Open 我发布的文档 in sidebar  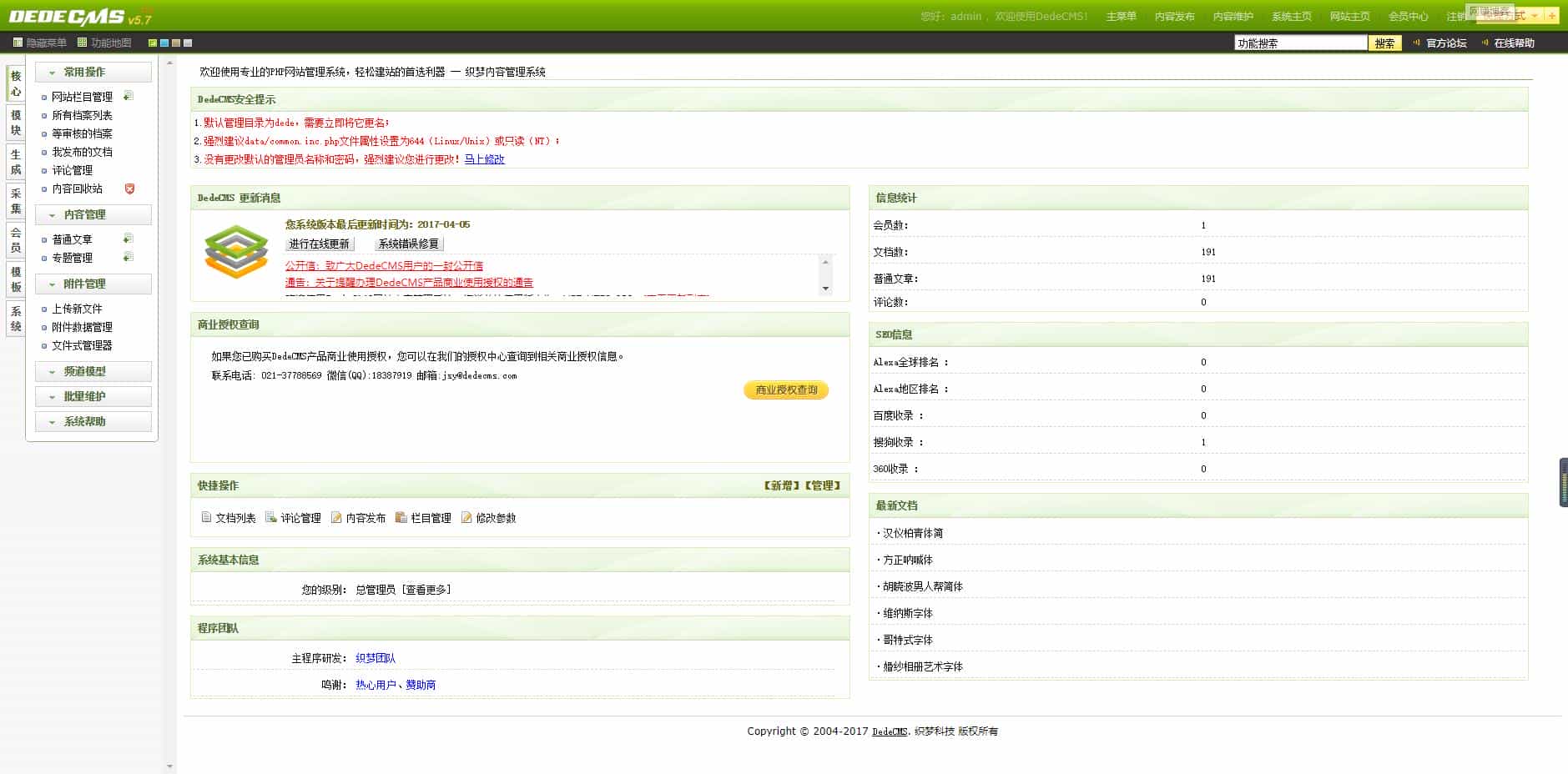coord(82,152)
